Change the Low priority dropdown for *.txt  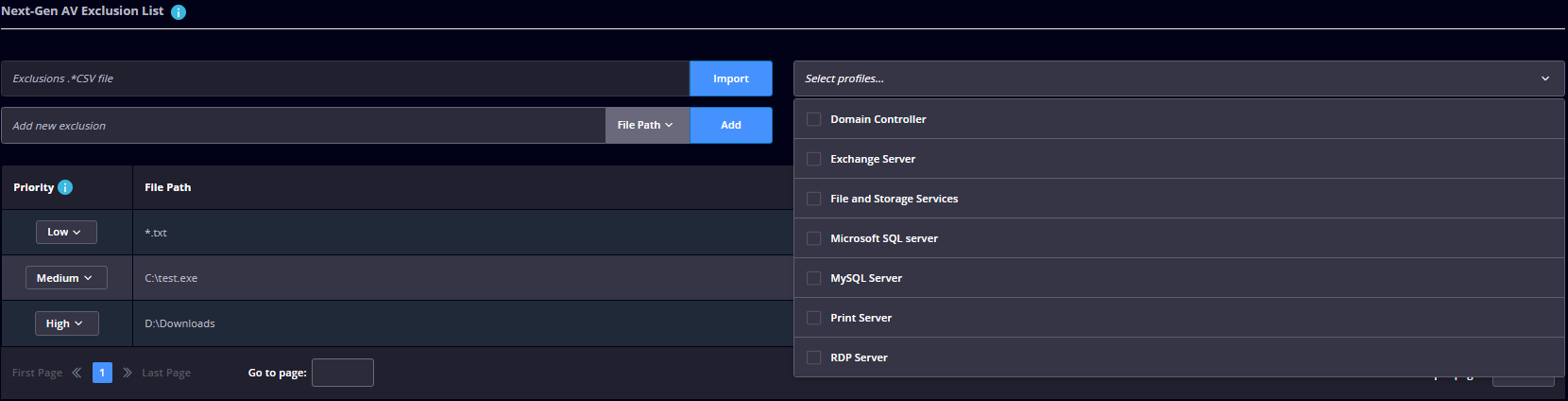tap(66, 232)
